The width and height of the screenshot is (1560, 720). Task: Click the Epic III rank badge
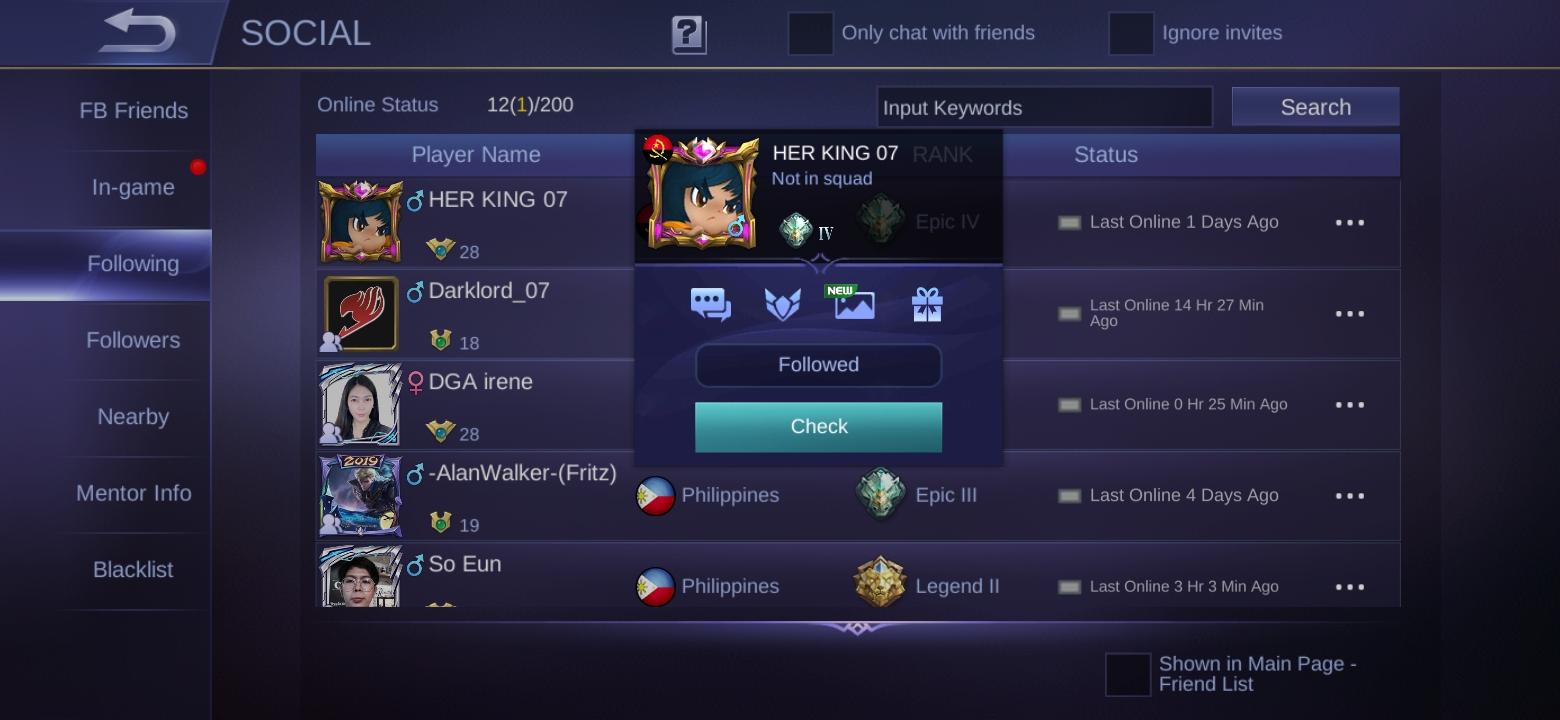point(881,495)
